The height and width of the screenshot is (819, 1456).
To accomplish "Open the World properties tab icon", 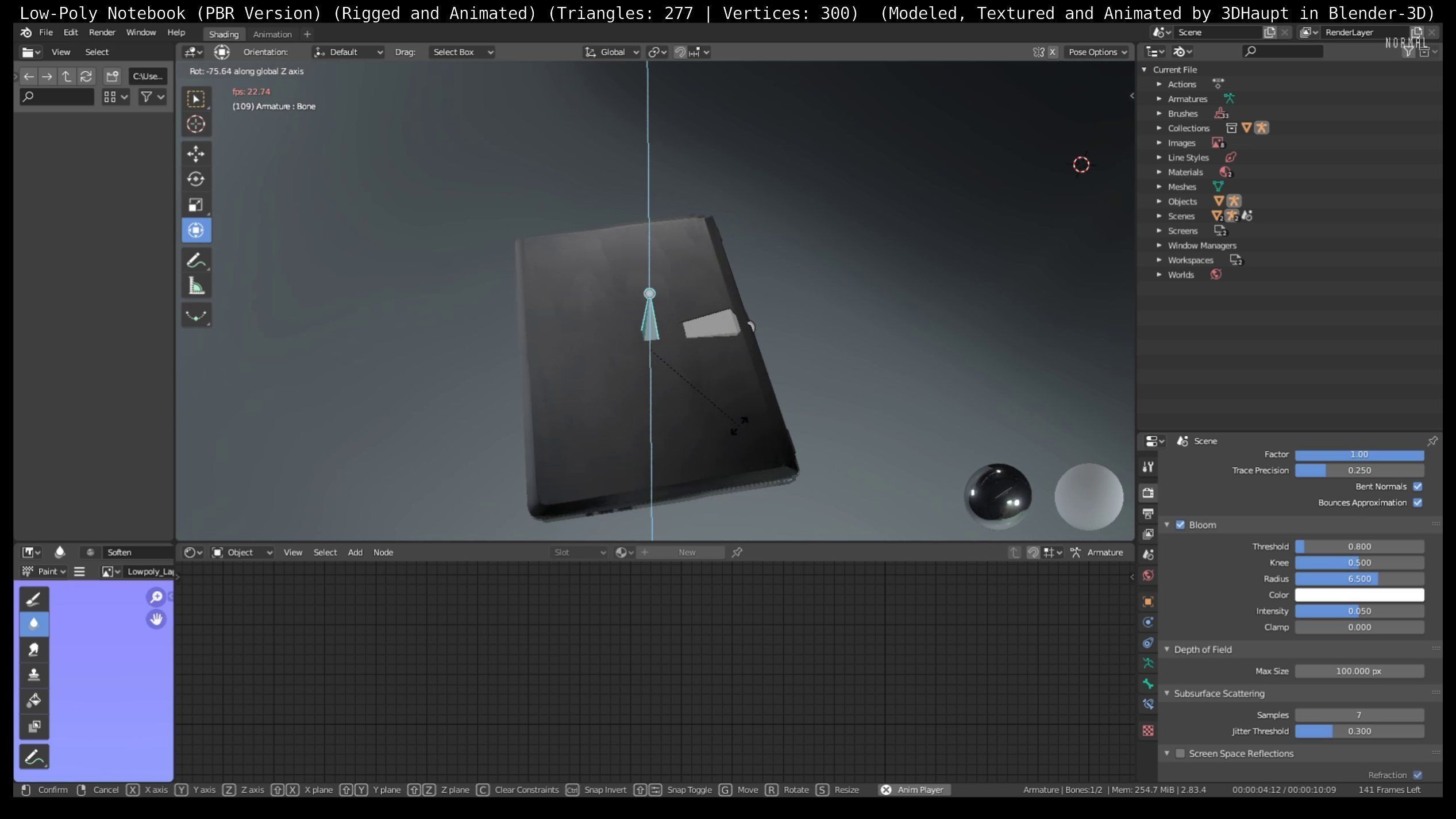I will click(1148, 575).
